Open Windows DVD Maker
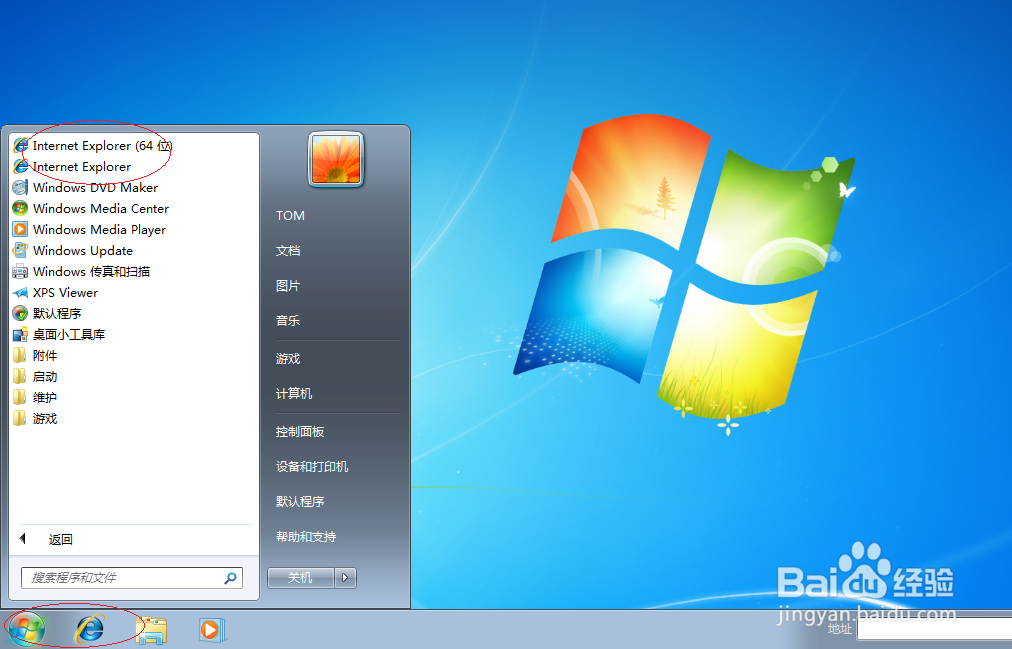This screenshot has height=649, width=1012. (94, 187)
